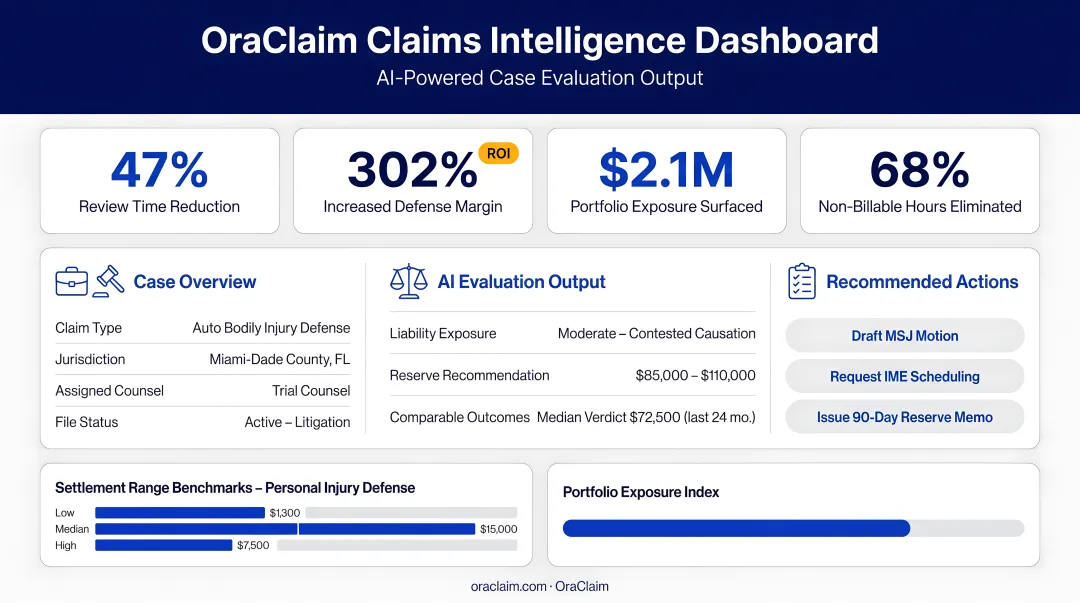Select the 47% Review Time Reduction card

coord(160,181)
